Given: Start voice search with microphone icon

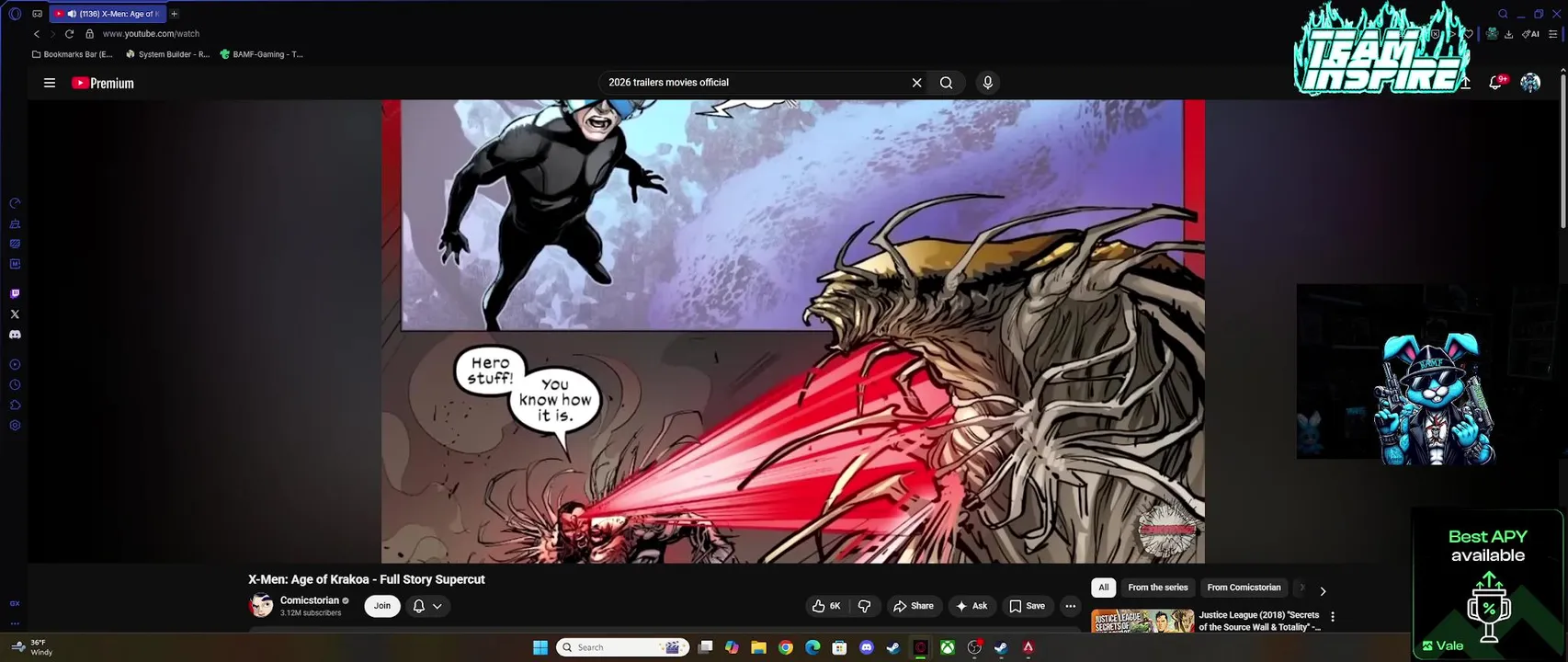Looking at the screenshot, I should pos(988,83).
